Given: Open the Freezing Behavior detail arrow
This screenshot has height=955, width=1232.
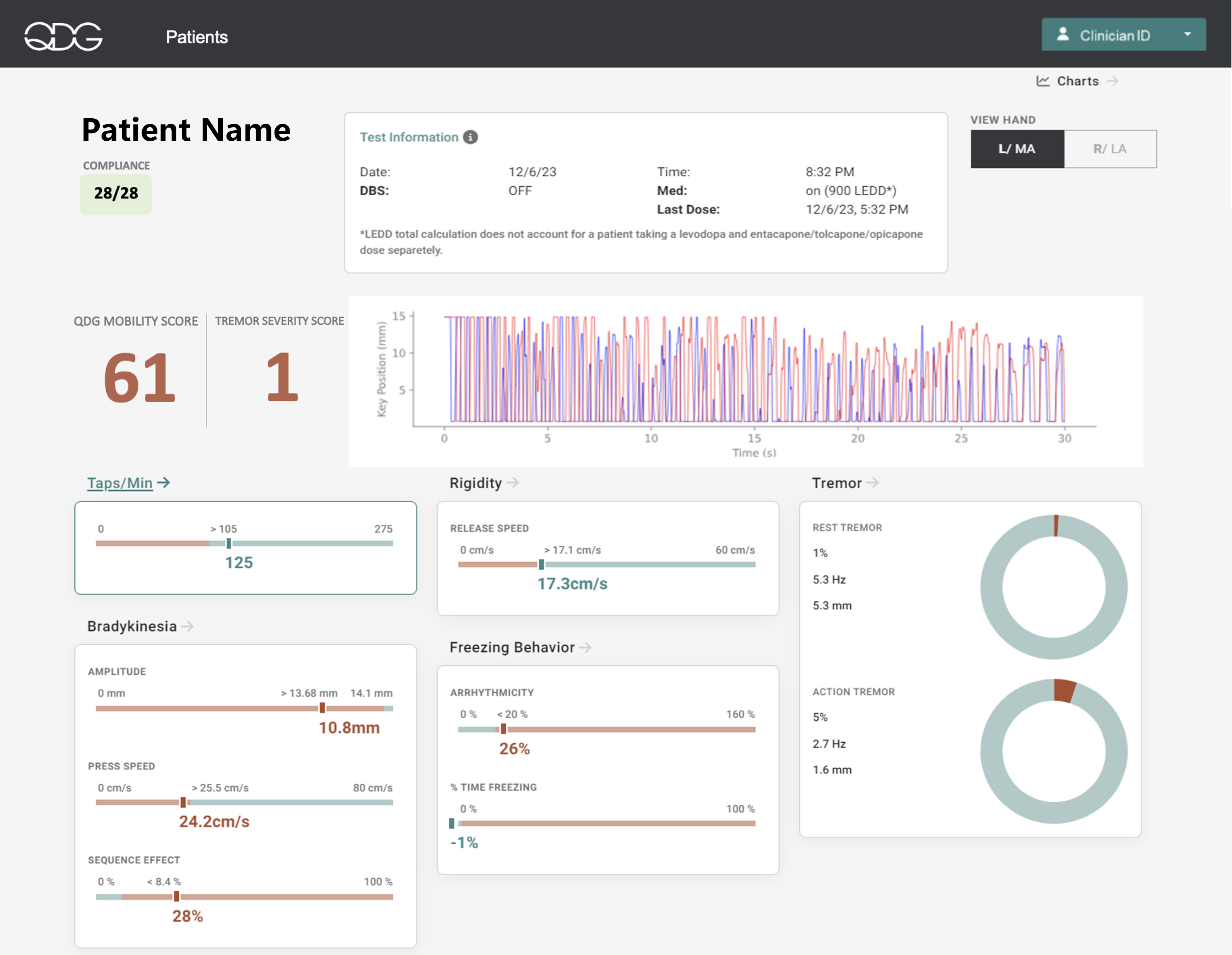Looking at the screenshot, I should coord(587,648).
